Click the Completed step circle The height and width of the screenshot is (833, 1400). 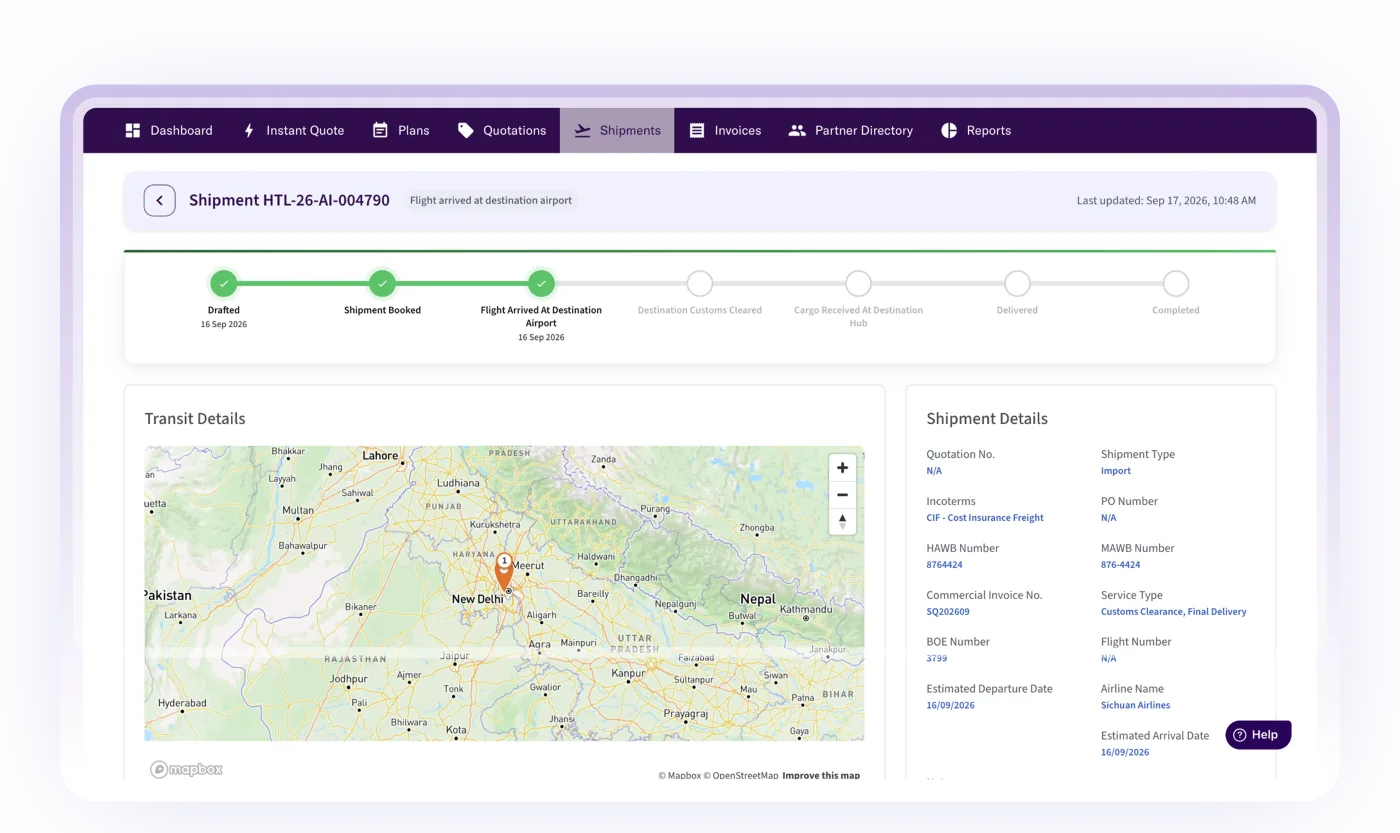click(x=1176, y=284)
